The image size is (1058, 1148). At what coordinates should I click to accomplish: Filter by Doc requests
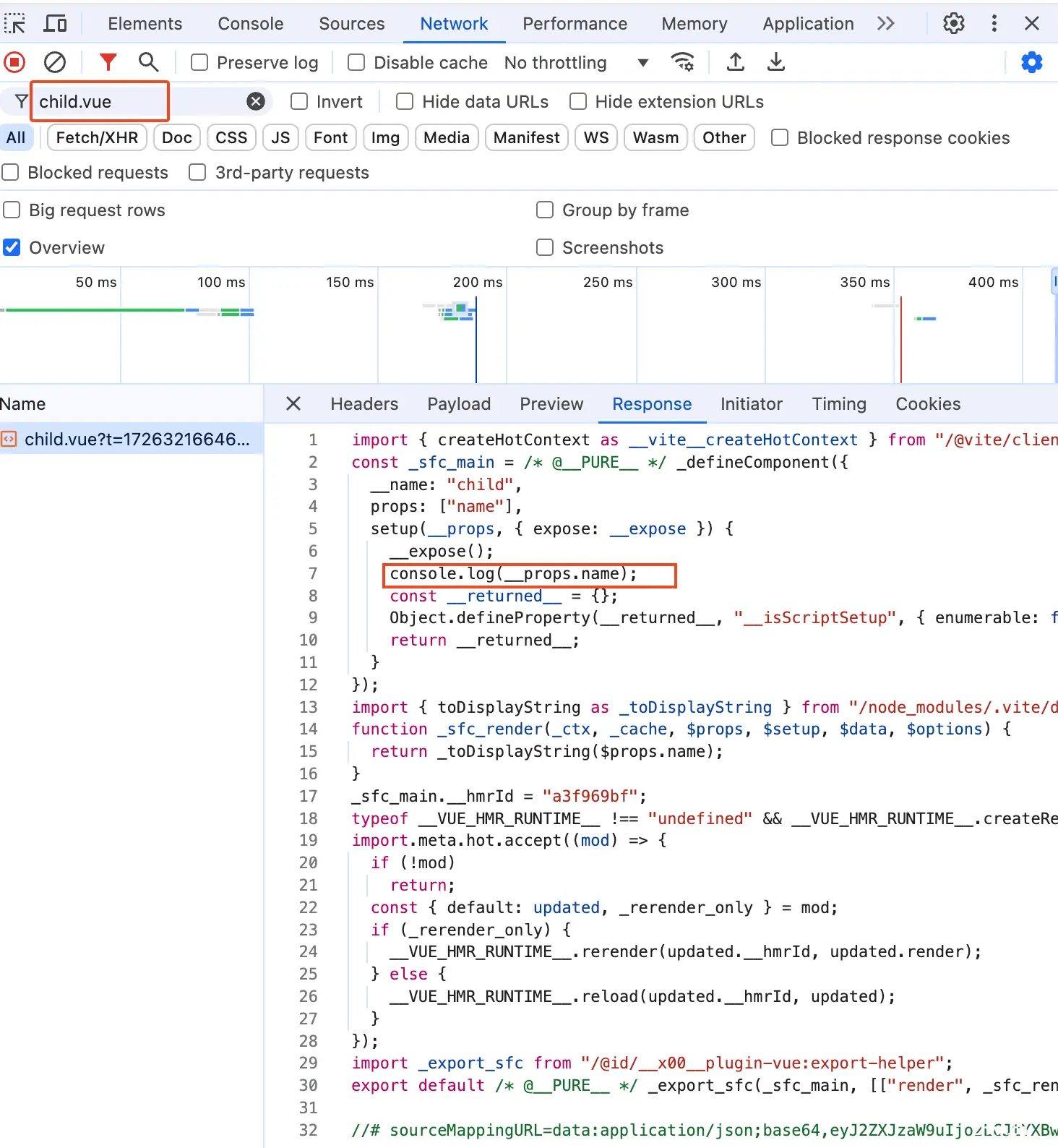point(177,137)
